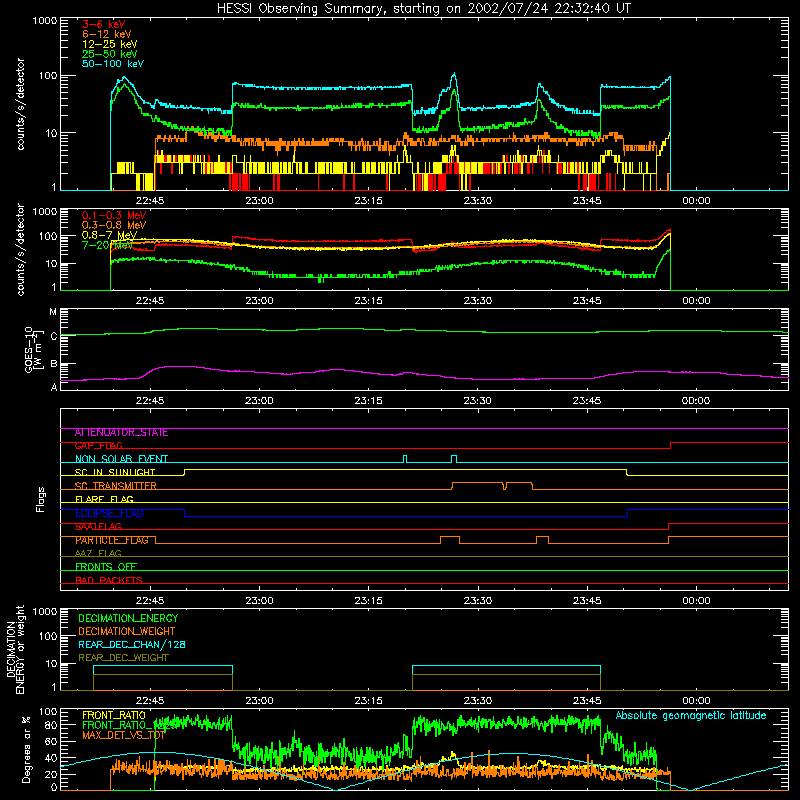
Task: Select the red 3-6 keV legend label
Action: [104, 24]
